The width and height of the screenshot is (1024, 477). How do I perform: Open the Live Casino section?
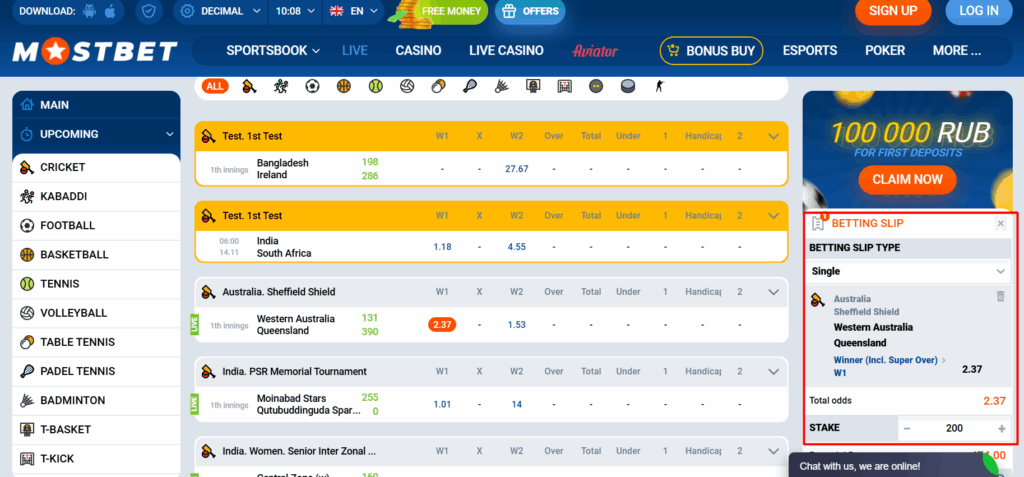[506, 51]
